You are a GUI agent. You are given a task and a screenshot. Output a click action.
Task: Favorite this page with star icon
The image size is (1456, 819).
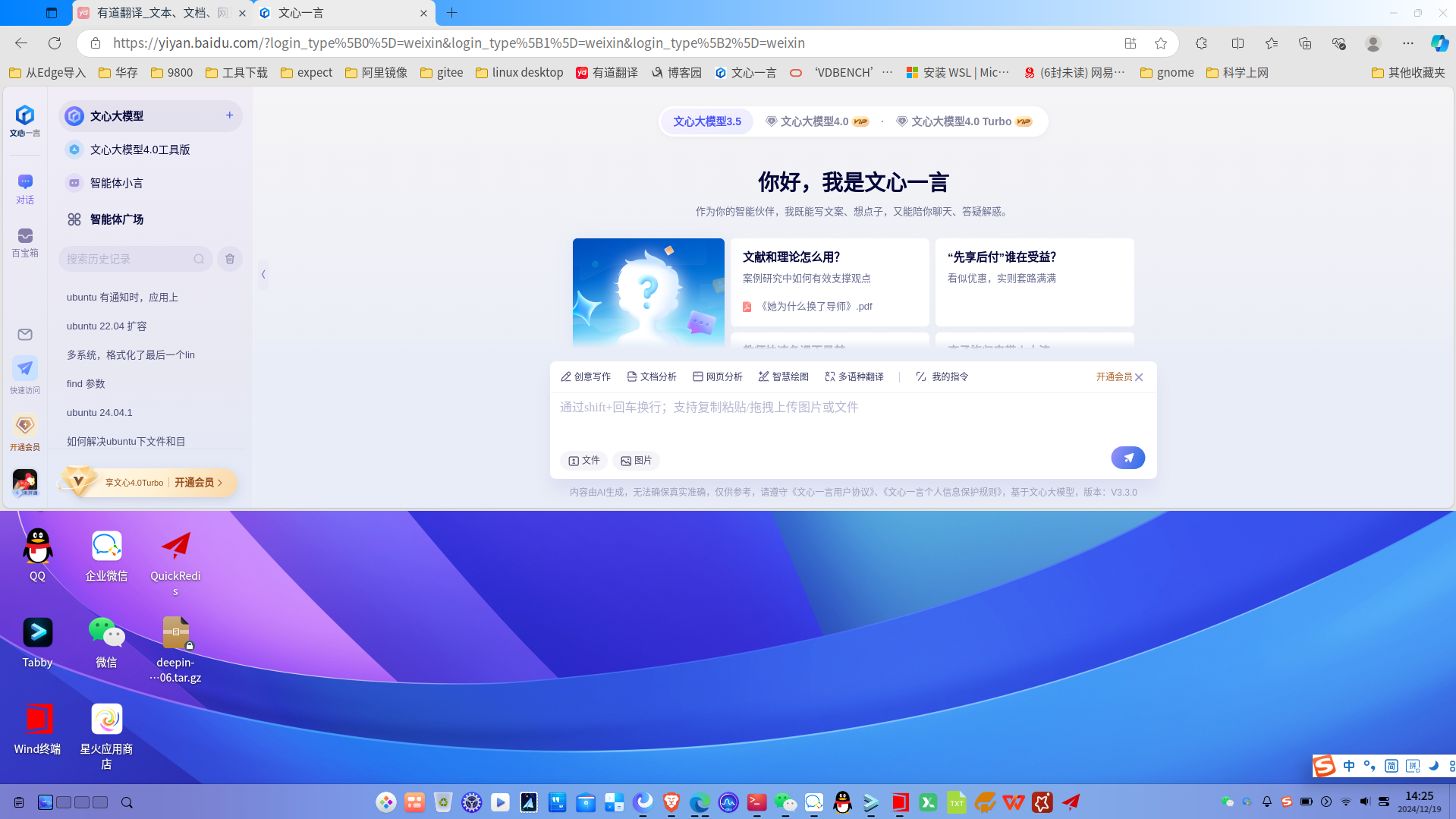click(x=1160, y=43)
